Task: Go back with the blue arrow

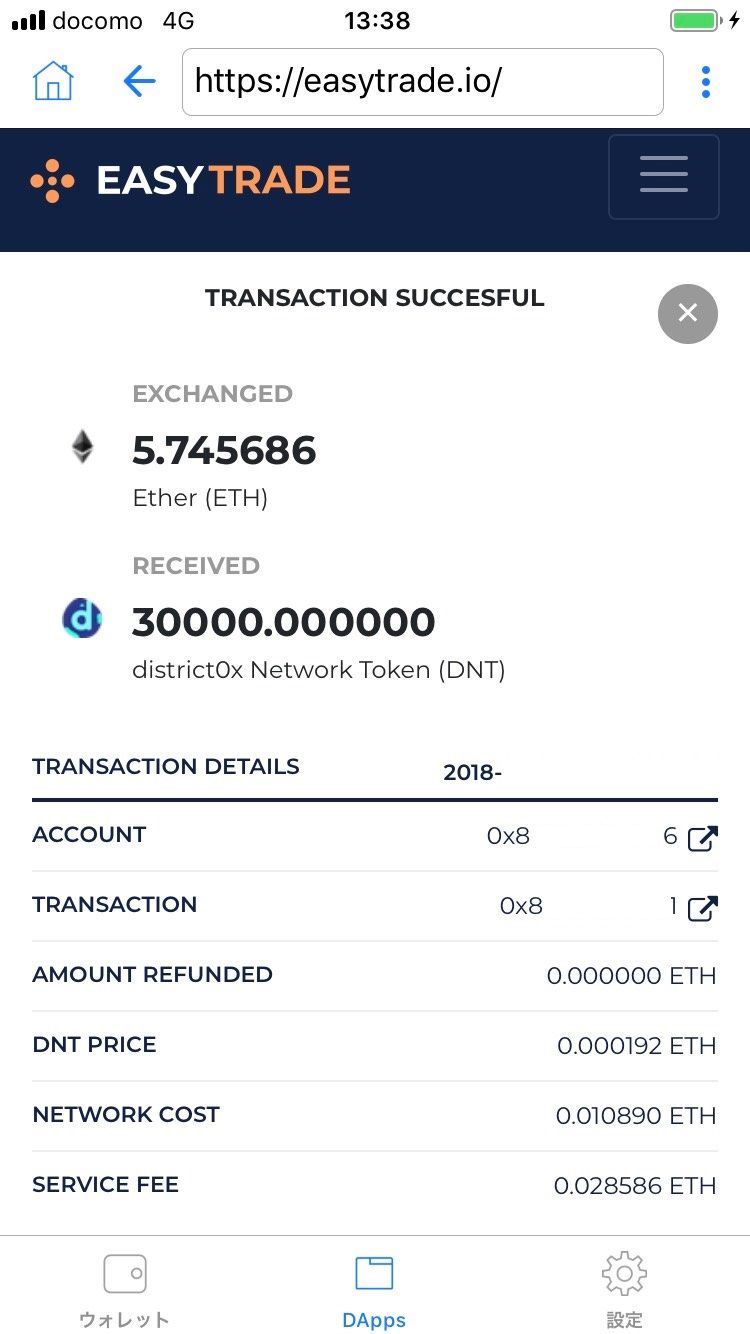Action: (x=139, y=81)
